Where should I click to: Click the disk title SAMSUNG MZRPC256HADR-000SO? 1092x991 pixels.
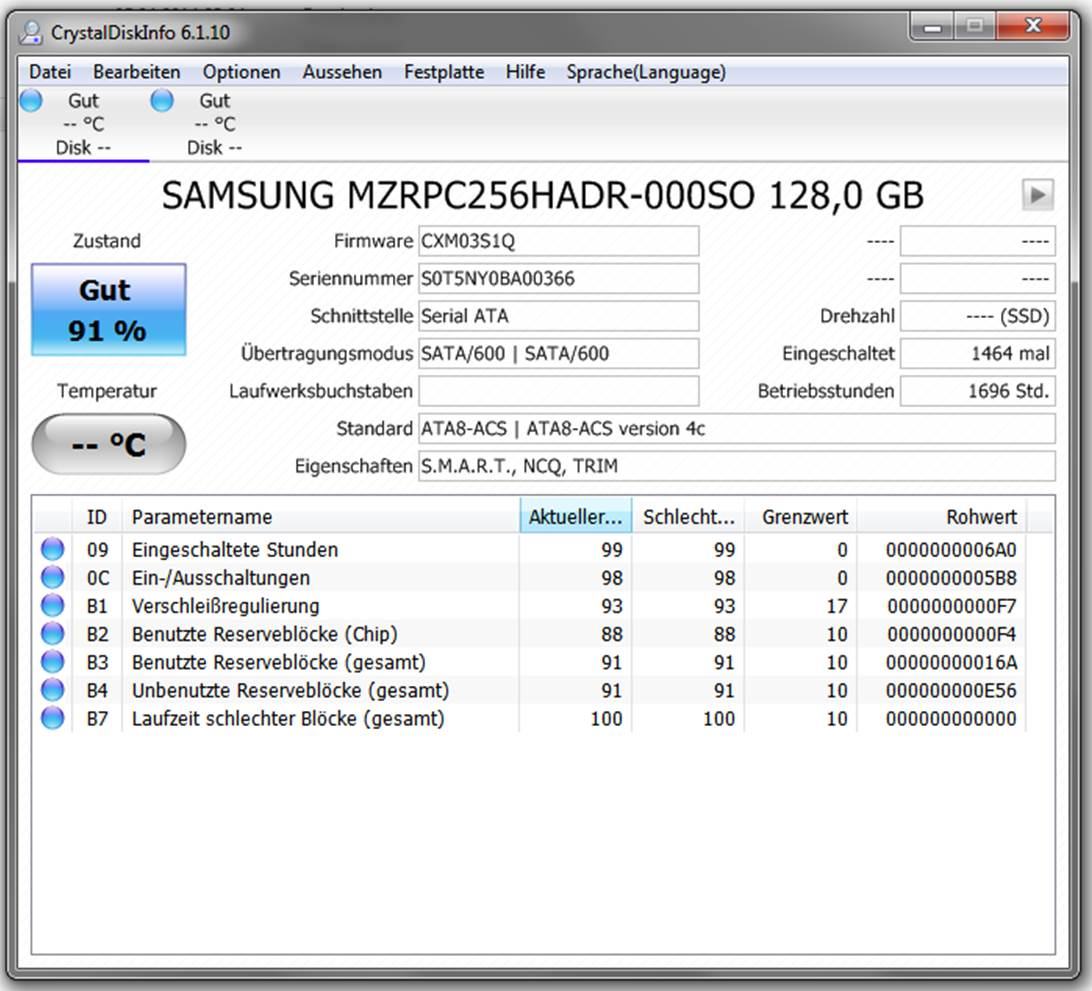pos(458,195)
